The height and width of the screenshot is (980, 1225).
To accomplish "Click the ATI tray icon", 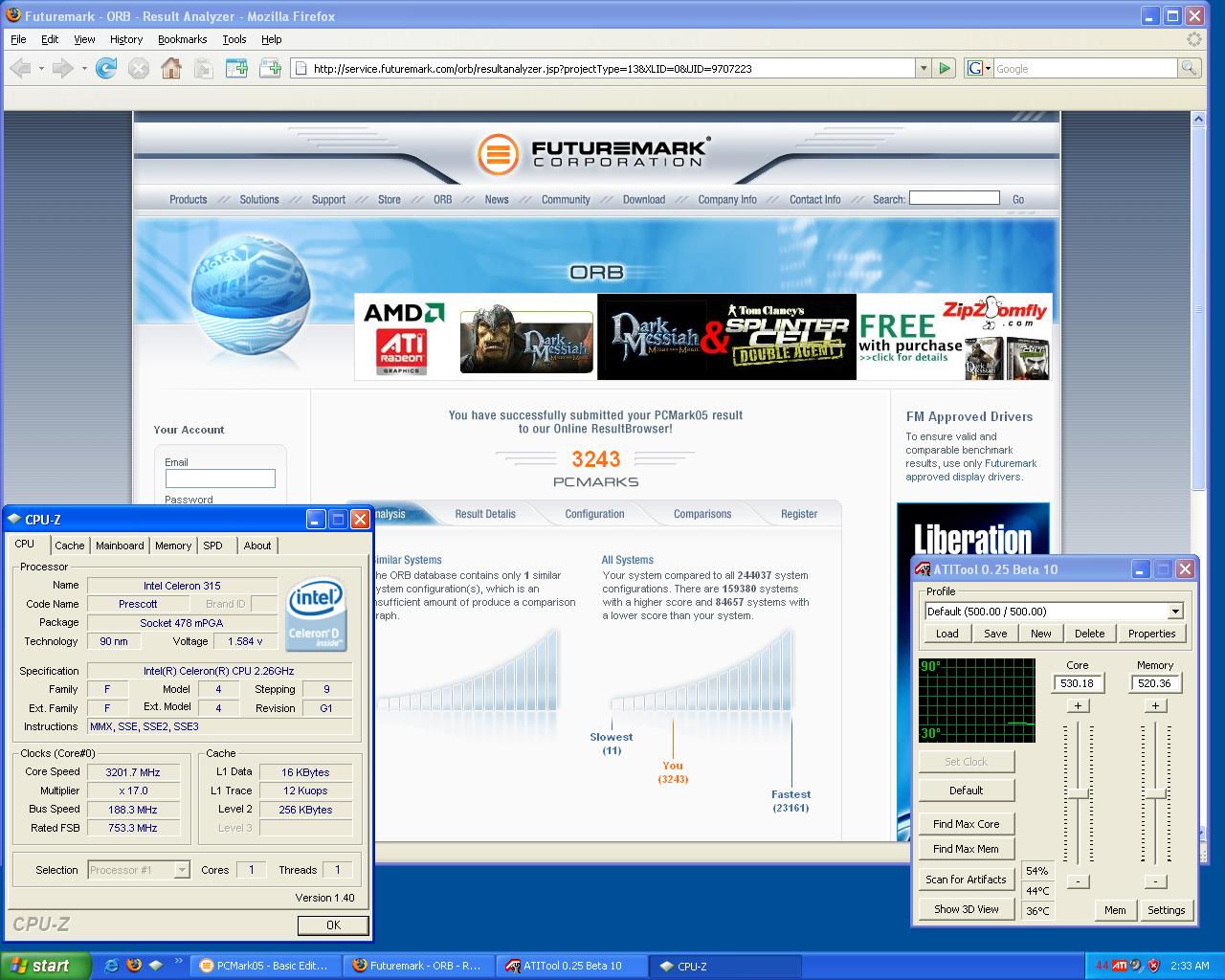I will pyautogui.click(x=1119, y=966).
